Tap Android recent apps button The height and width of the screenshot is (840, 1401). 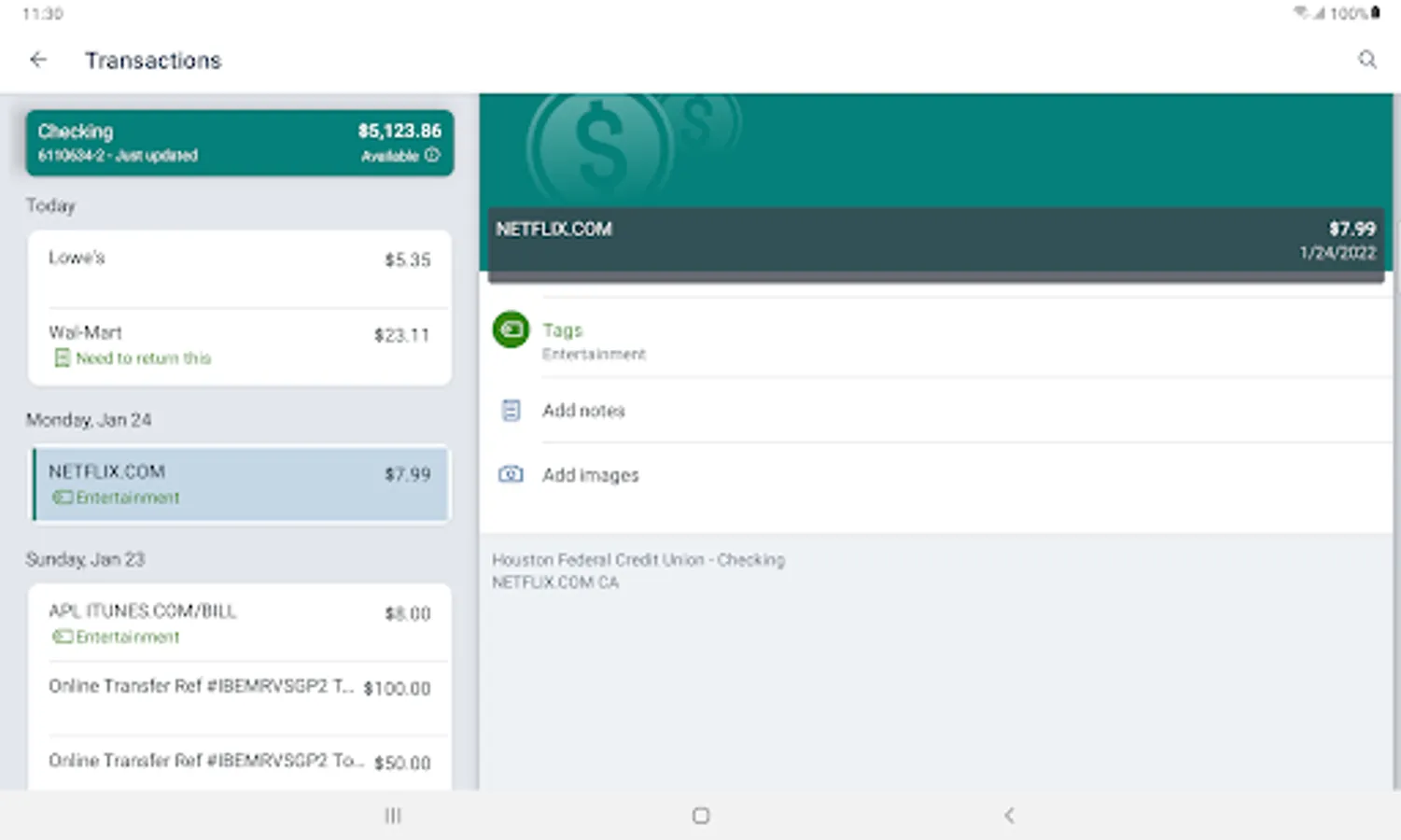(393, 816)
